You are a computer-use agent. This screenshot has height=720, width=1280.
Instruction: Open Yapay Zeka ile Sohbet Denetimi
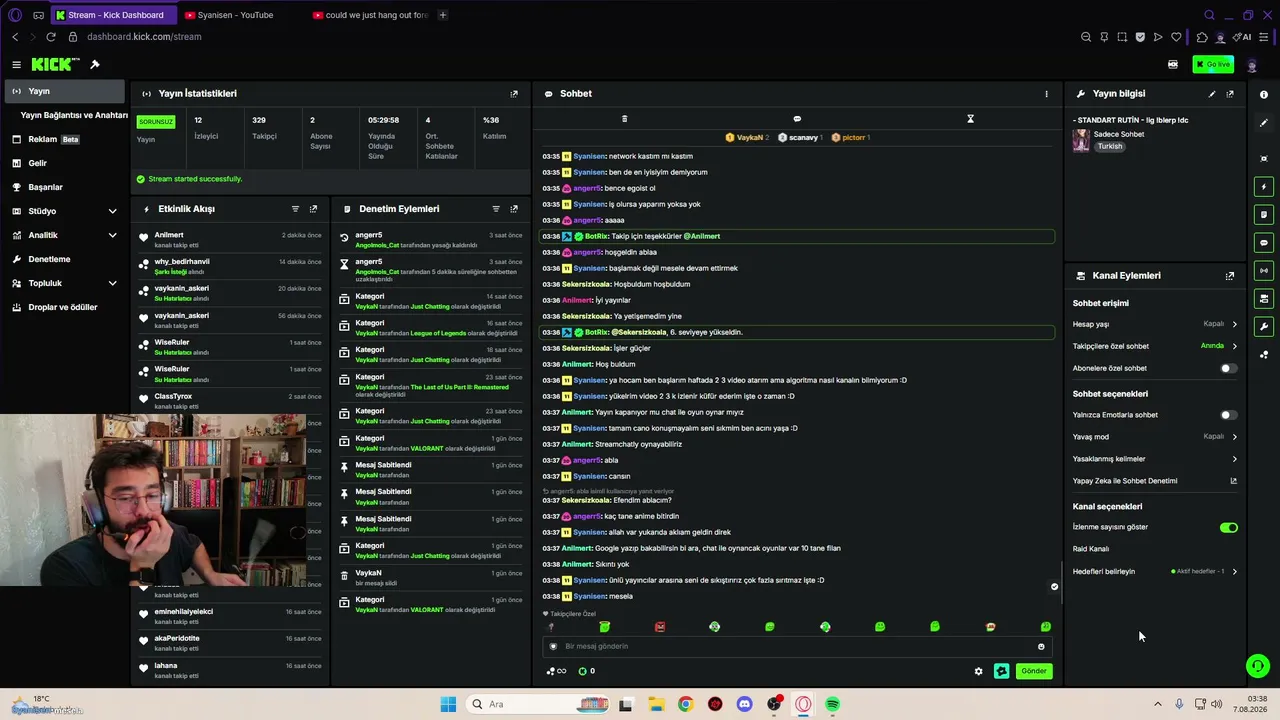point(1155,481)
